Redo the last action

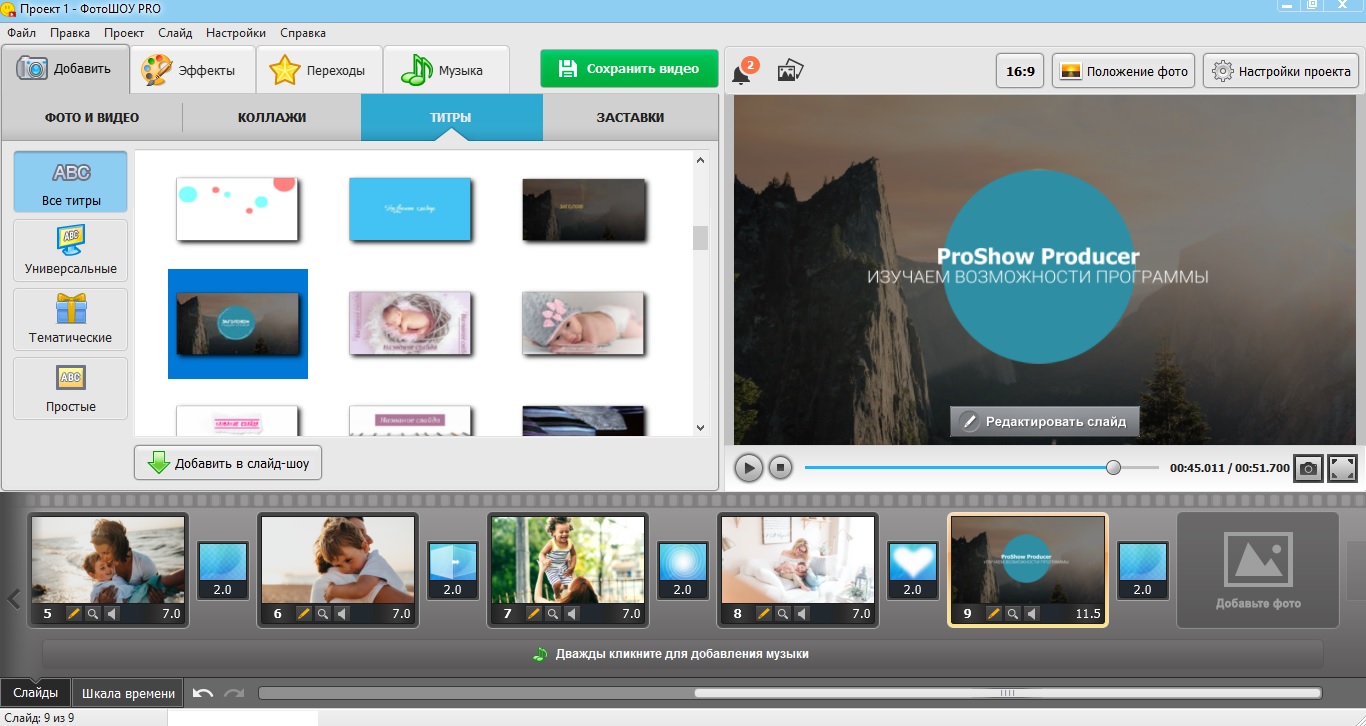click(234, 693)
